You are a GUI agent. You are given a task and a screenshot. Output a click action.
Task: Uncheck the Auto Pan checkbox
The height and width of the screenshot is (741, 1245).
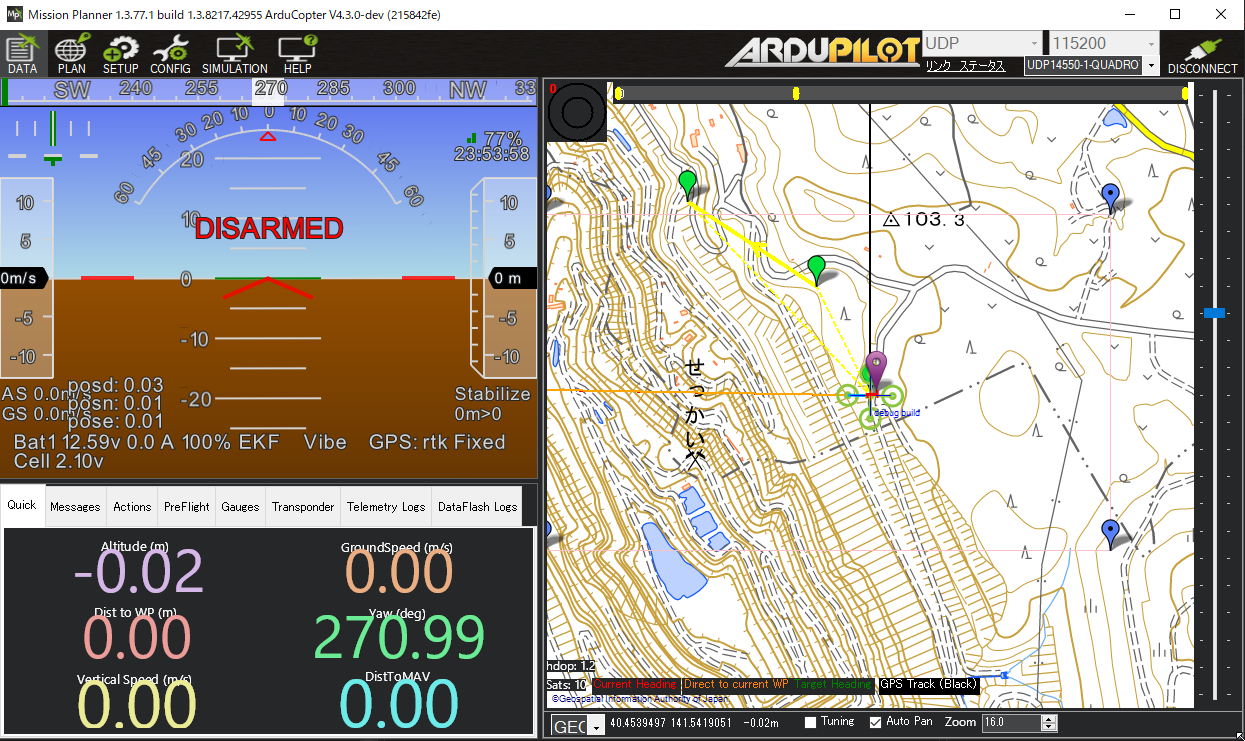(x=876, y=722)
